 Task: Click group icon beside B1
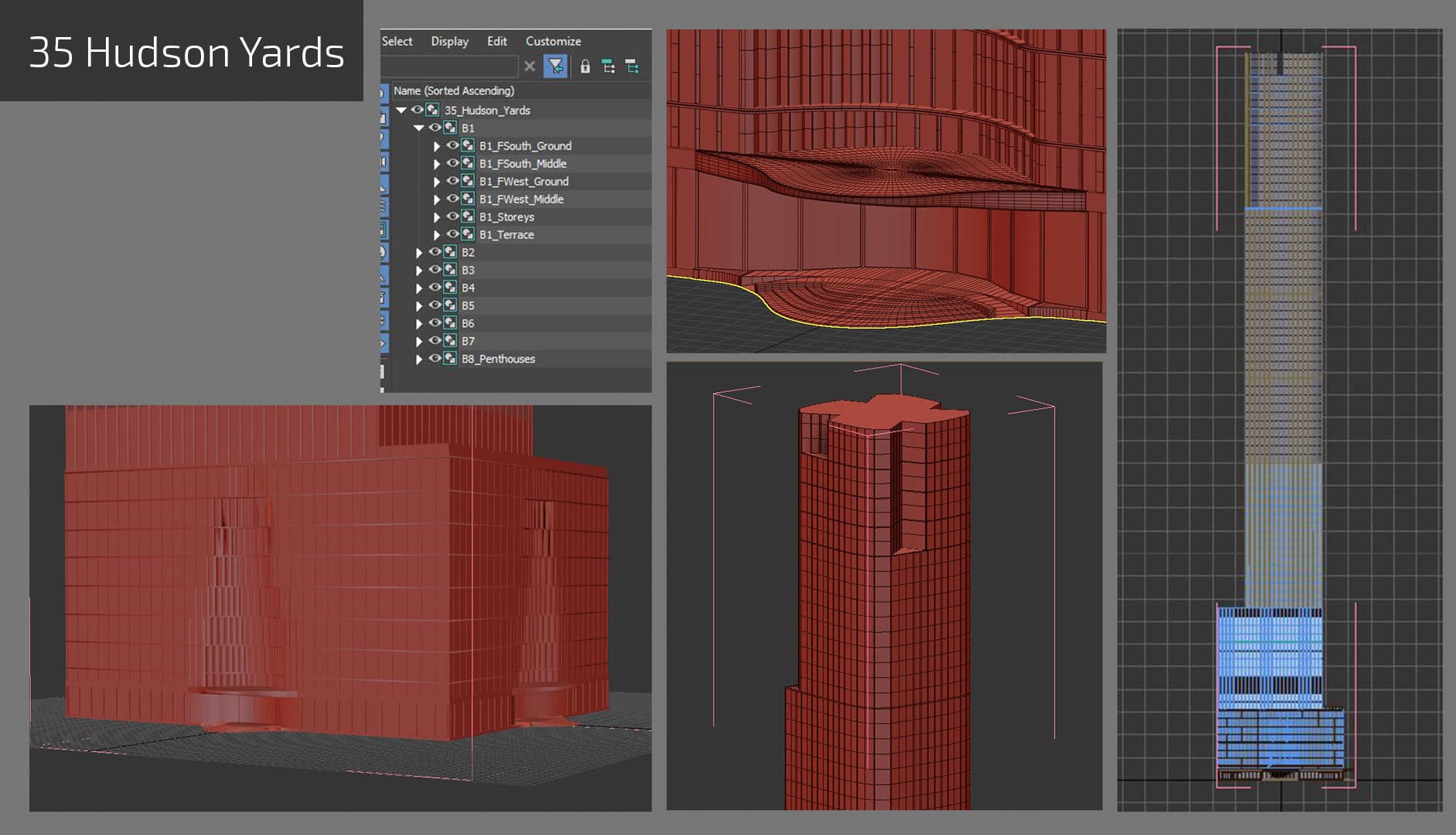(451, 128)
